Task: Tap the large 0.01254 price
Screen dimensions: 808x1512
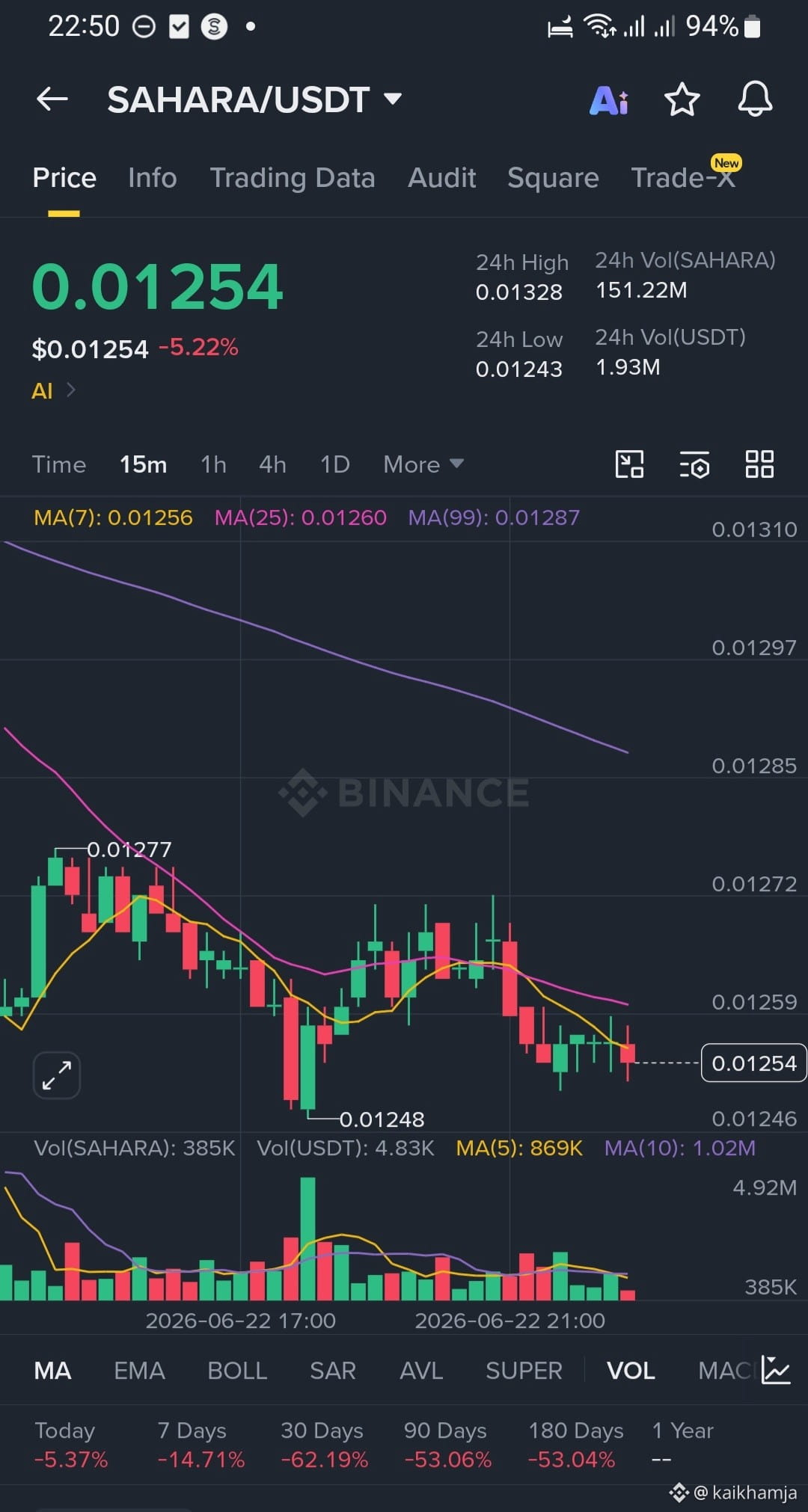Action: (x=158, y=286)
